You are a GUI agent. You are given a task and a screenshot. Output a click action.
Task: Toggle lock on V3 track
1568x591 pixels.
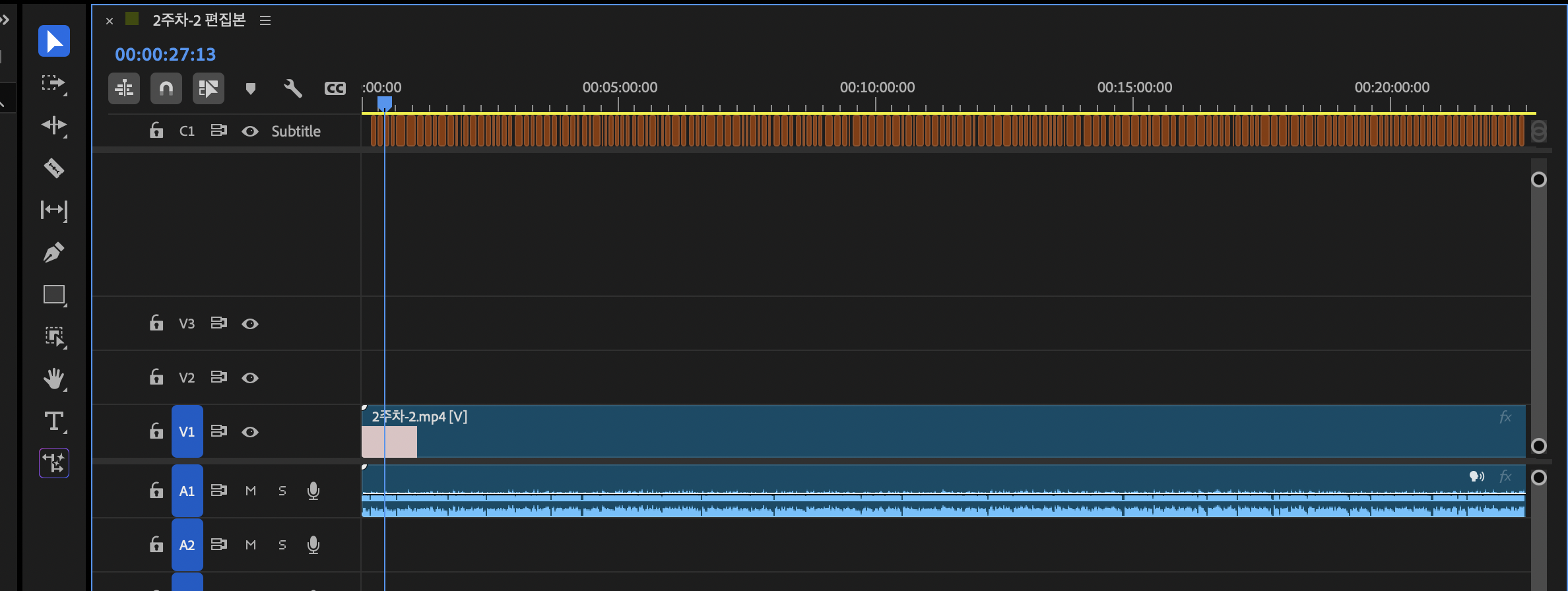point(156,323)
